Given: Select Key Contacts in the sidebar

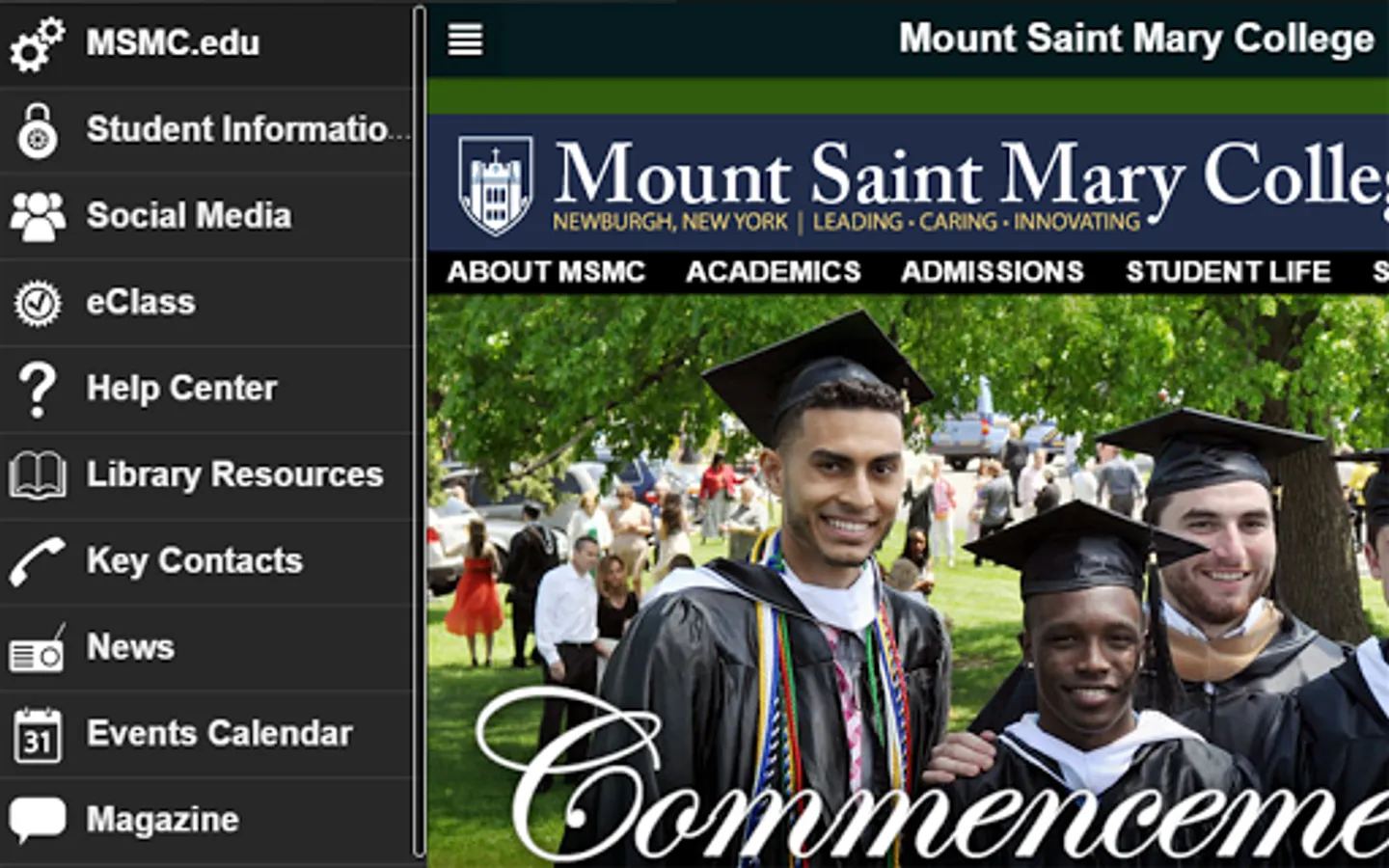Looking at the screenshot, I should click(206, 561).
